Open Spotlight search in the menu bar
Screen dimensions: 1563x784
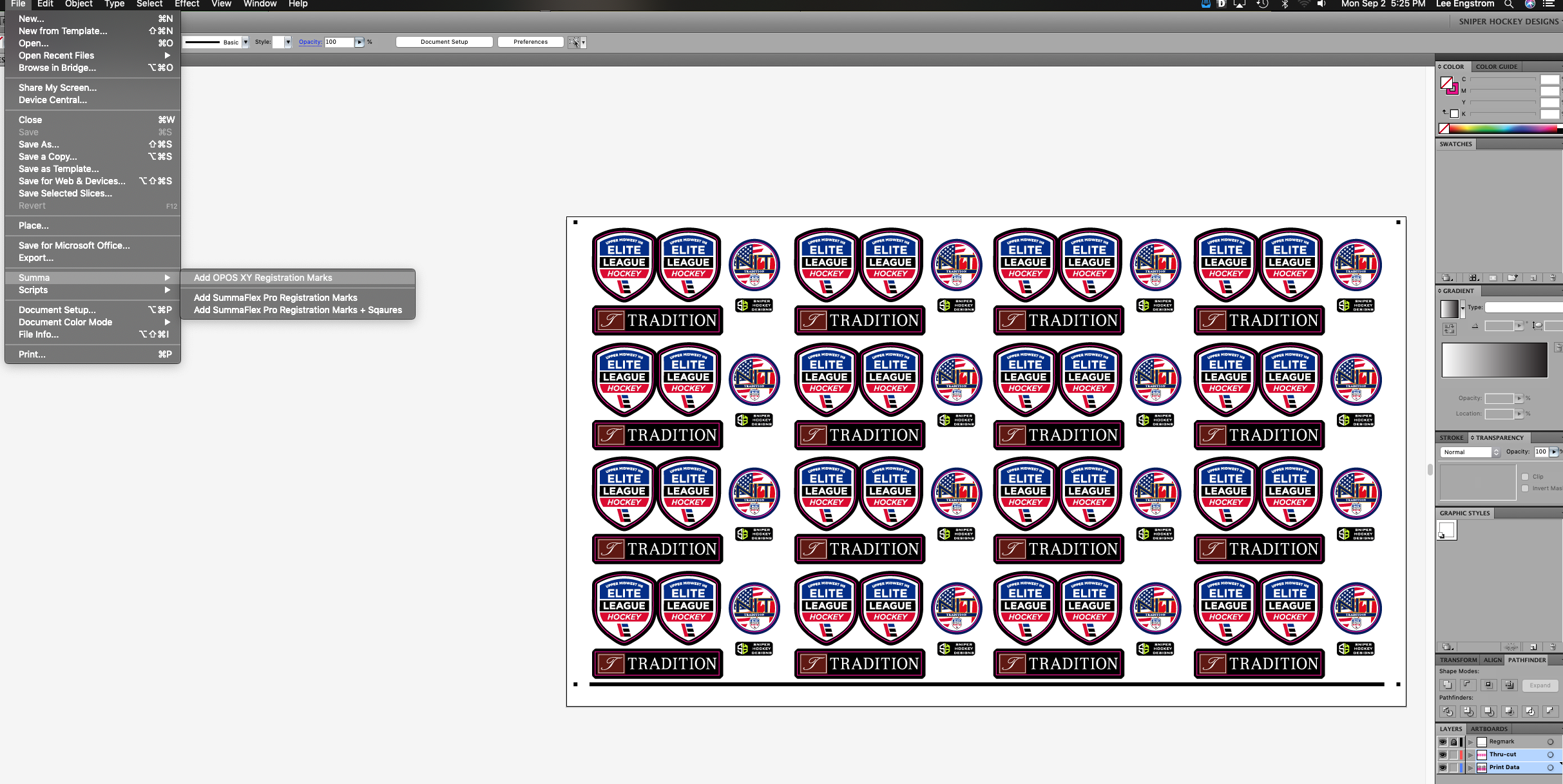pyautogui.click(x=1509, y=5)
